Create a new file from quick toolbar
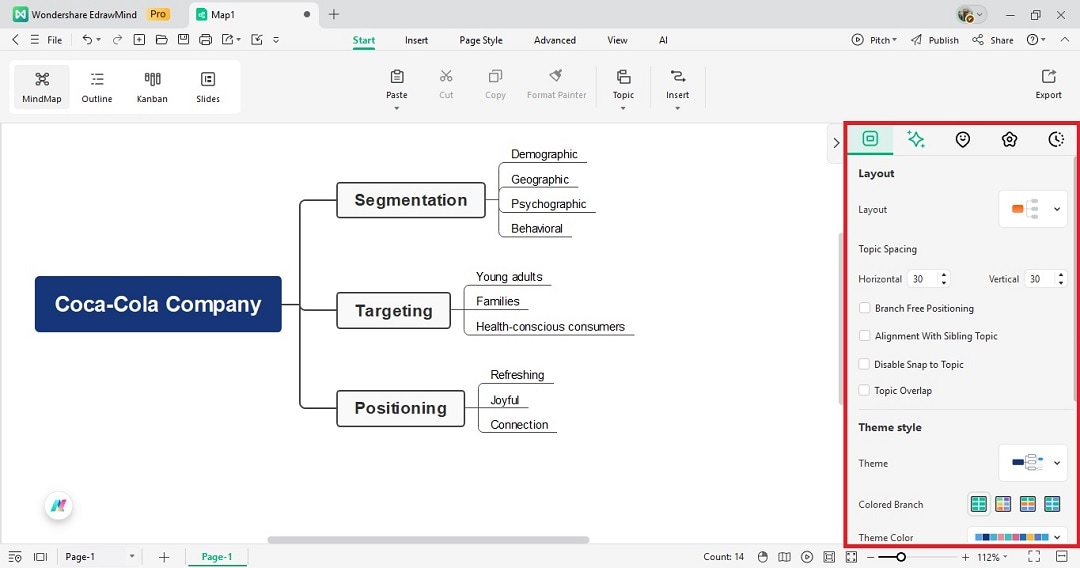The width and height of the screenshot is (1080, 568). point(139,40)
